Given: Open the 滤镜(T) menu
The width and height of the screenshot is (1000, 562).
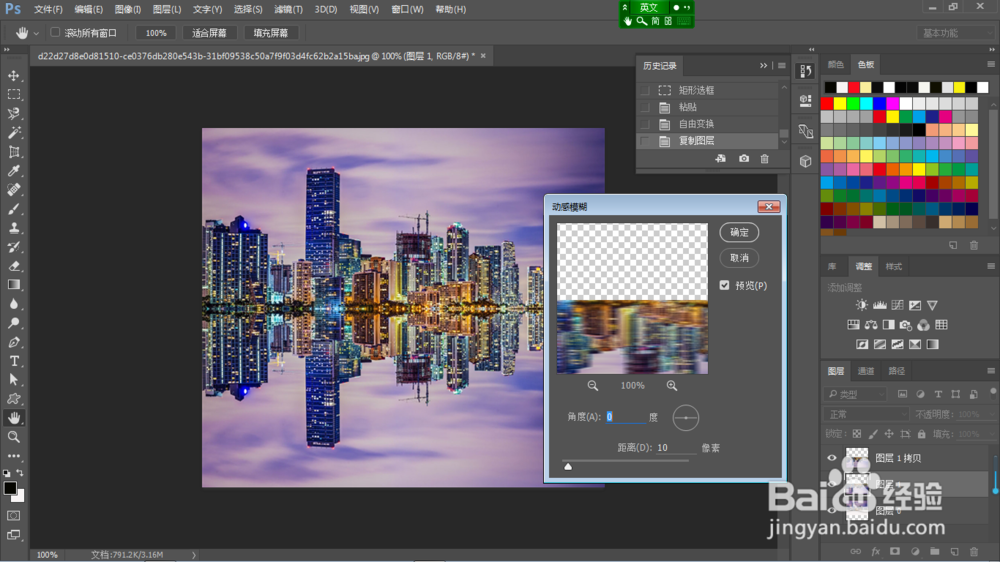Looking at the screenshot, I should pos(288,10).
